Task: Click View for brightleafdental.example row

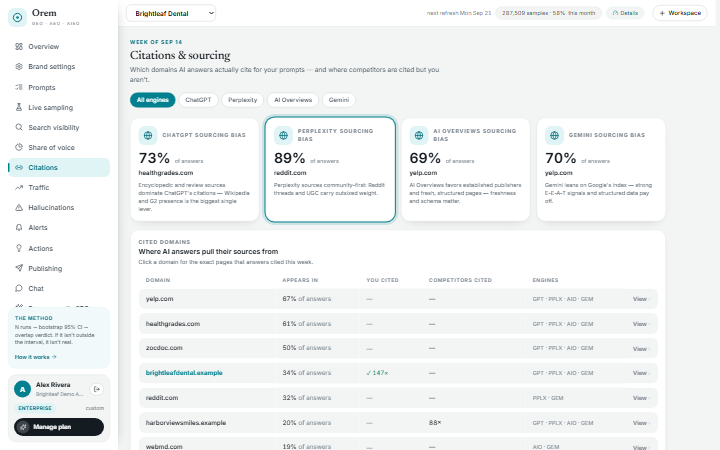Action: coord(641,373)
